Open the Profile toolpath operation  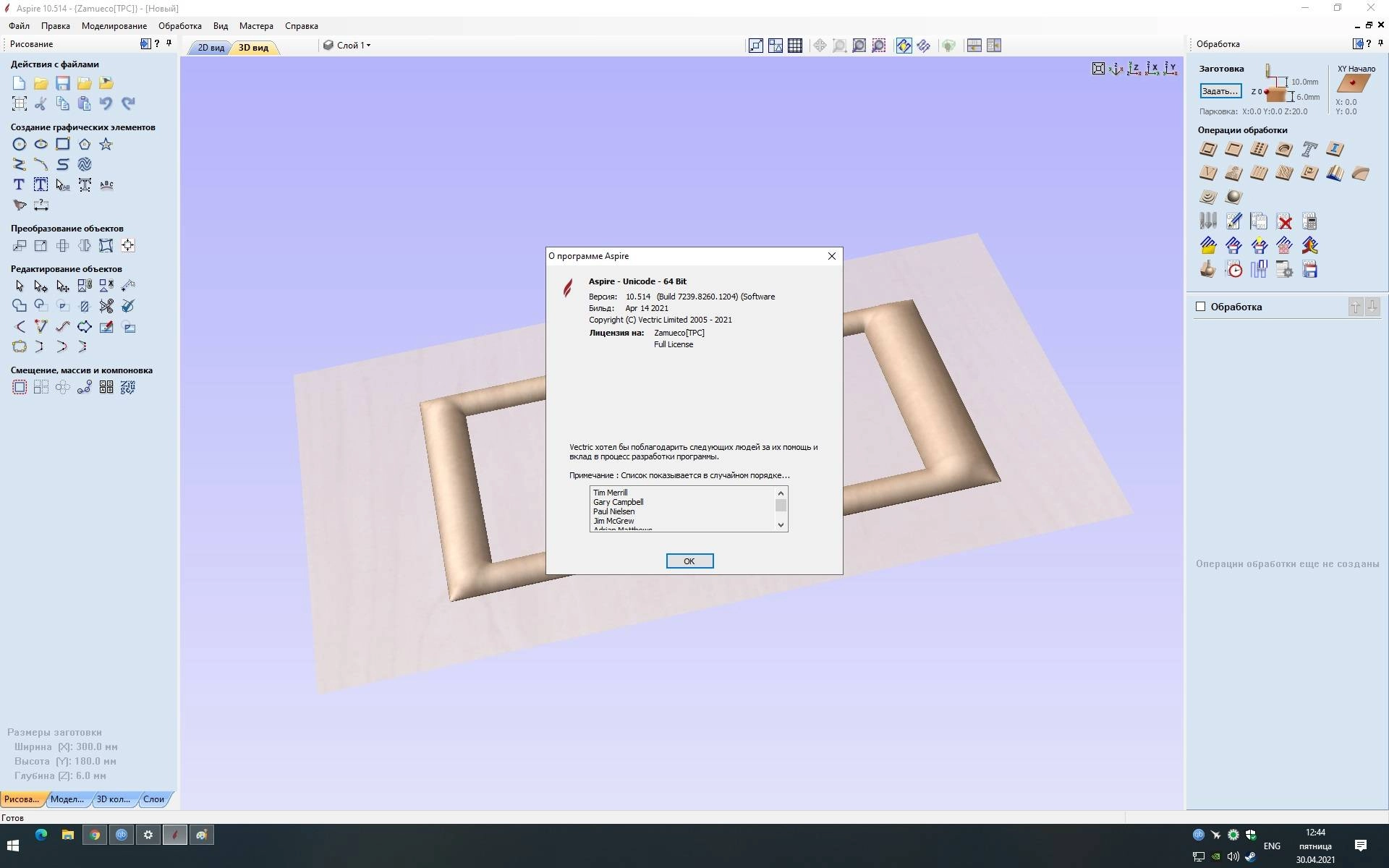[1208, 149]
